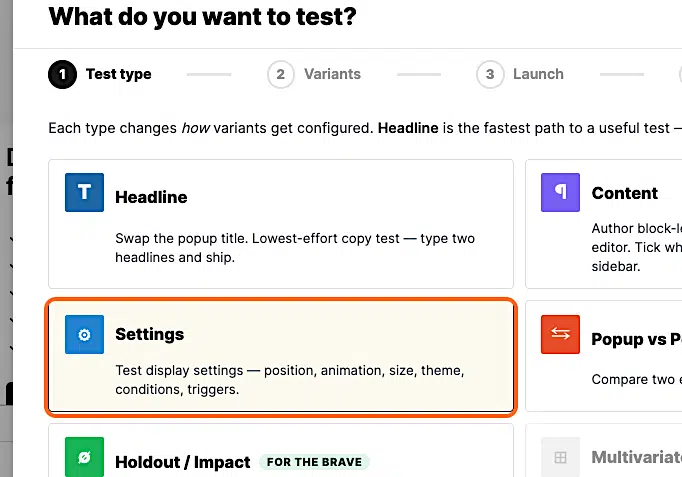Viewport: 682px width, 477px height.
Task: Click the FOR THE BRAVE badge
Action: 314,462
